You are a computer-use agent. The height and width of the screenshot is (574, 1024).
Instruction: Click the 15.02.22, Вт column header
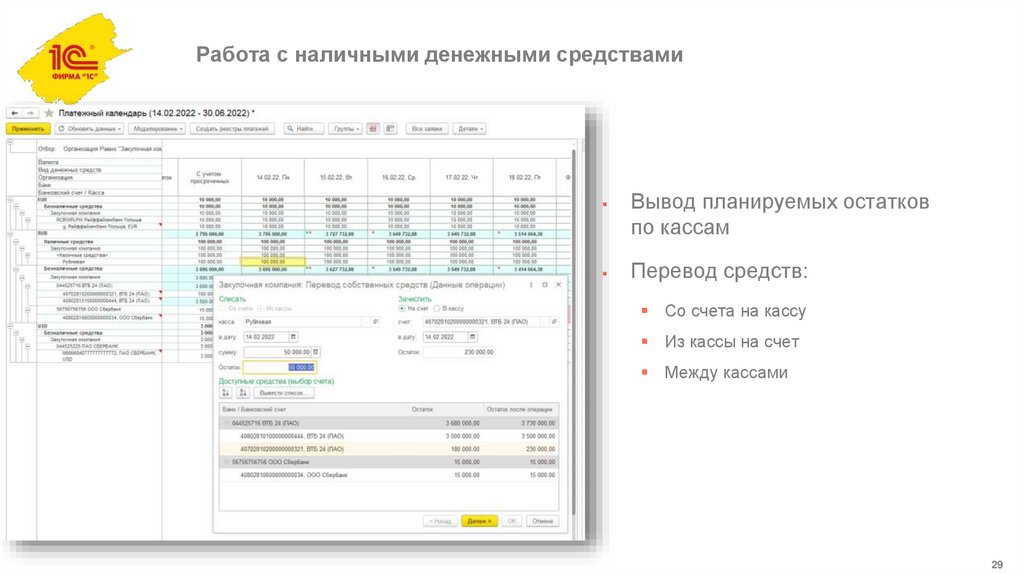click(x=336, y=178)
